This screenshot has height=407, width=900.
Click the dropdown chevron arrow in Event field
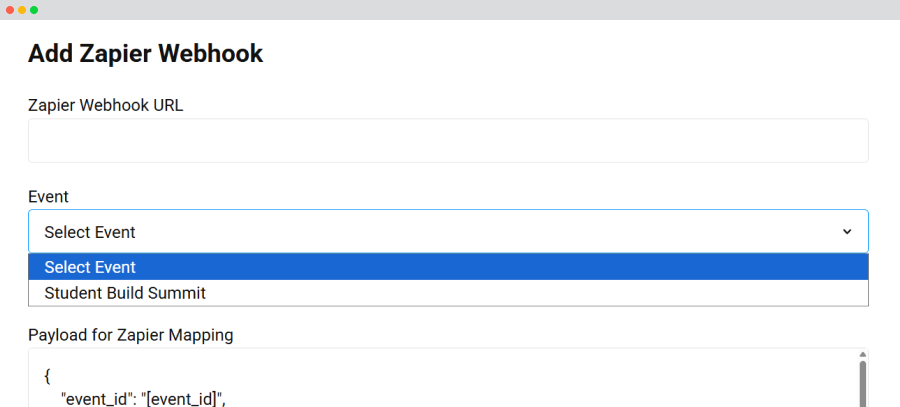click(847, 232)
